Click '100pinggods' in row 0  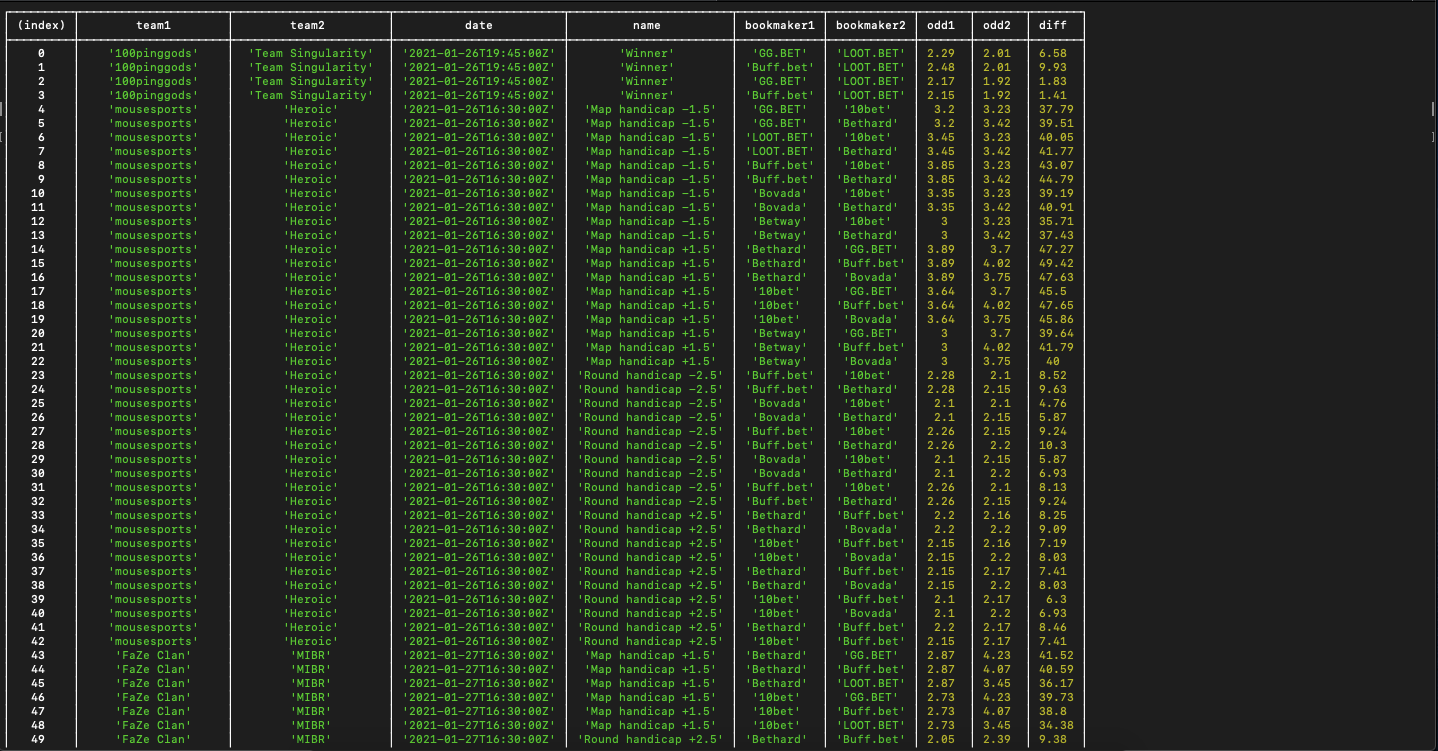pyautogui.click(x=153, y=53)
